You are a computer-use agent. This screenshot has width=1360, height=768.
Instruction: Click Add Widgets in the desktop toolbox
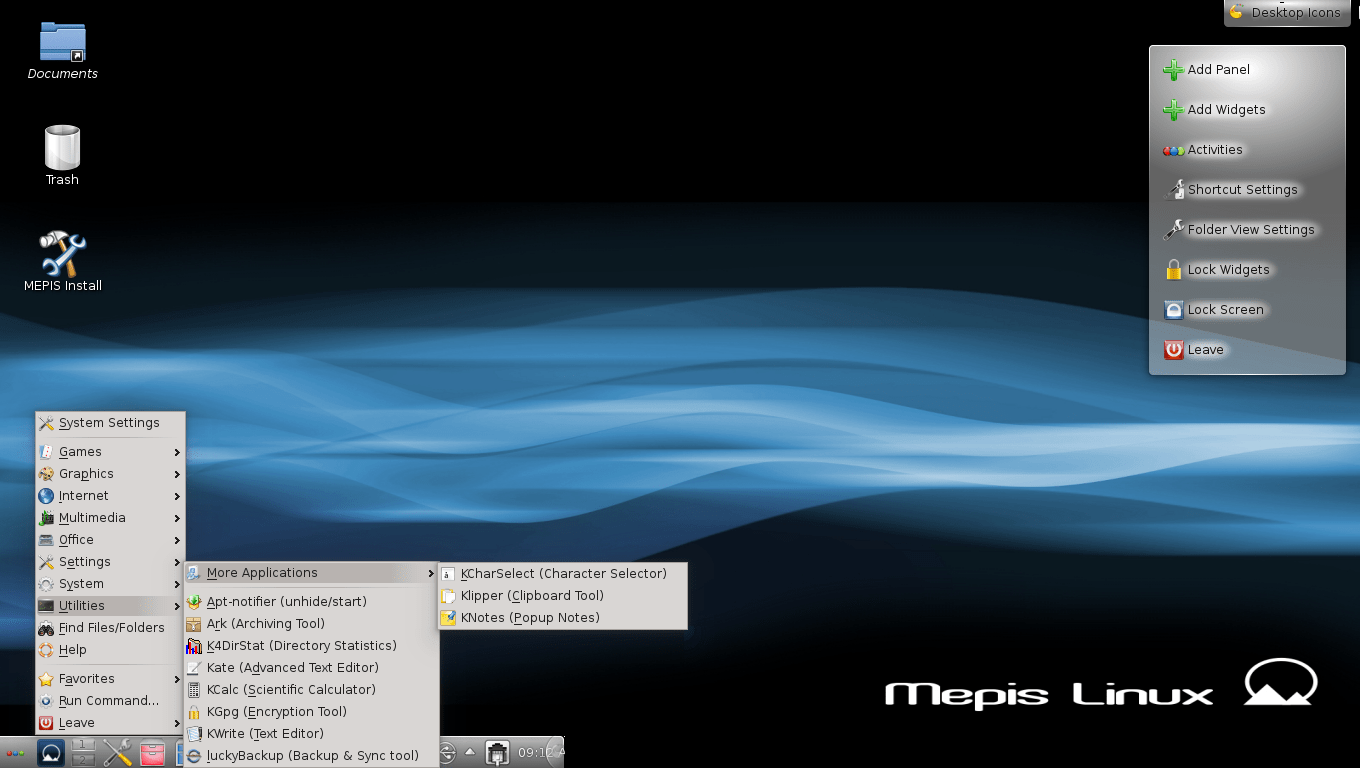1225,110
